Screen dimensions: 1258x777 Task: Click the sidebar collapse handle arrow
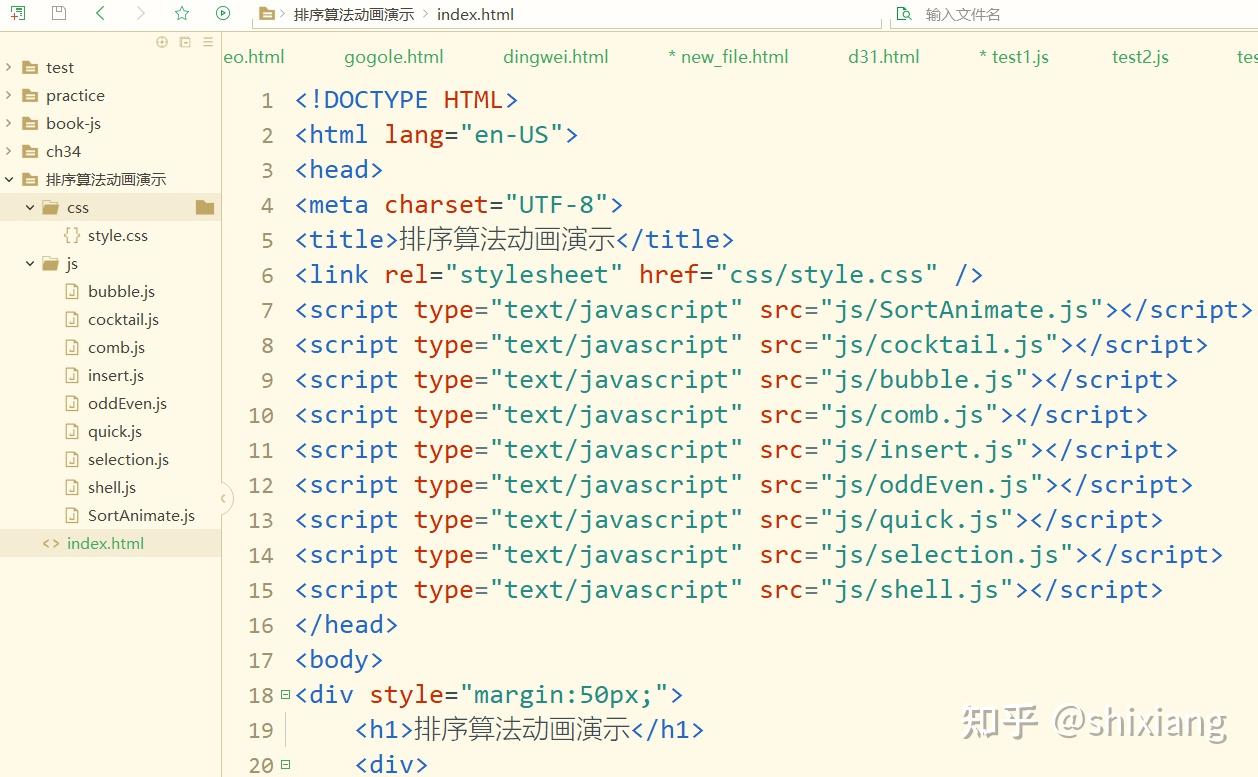click(225, 497)
